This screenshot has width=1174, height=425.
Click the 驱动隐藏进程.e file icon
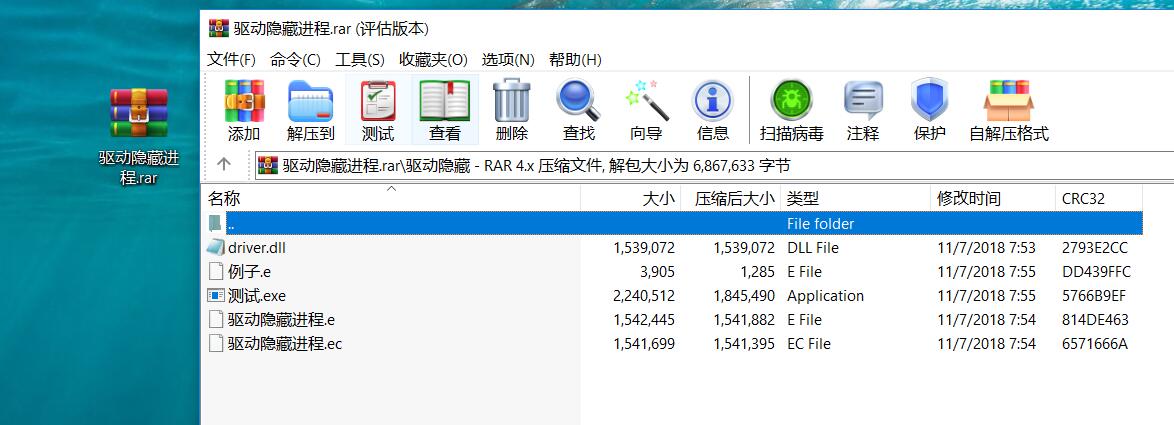[x=216, y=319]
